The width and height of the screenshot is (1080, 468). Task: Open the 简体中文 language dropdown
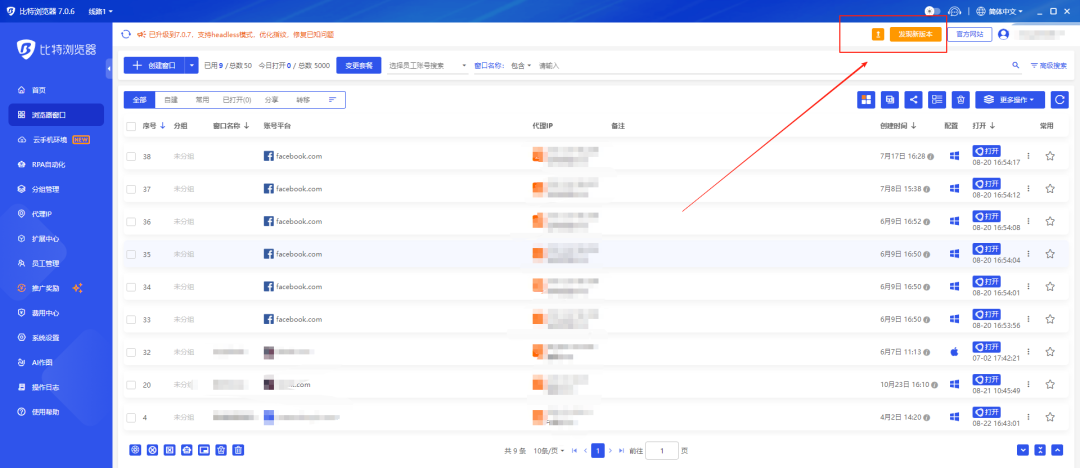(x=1001, y=11)
